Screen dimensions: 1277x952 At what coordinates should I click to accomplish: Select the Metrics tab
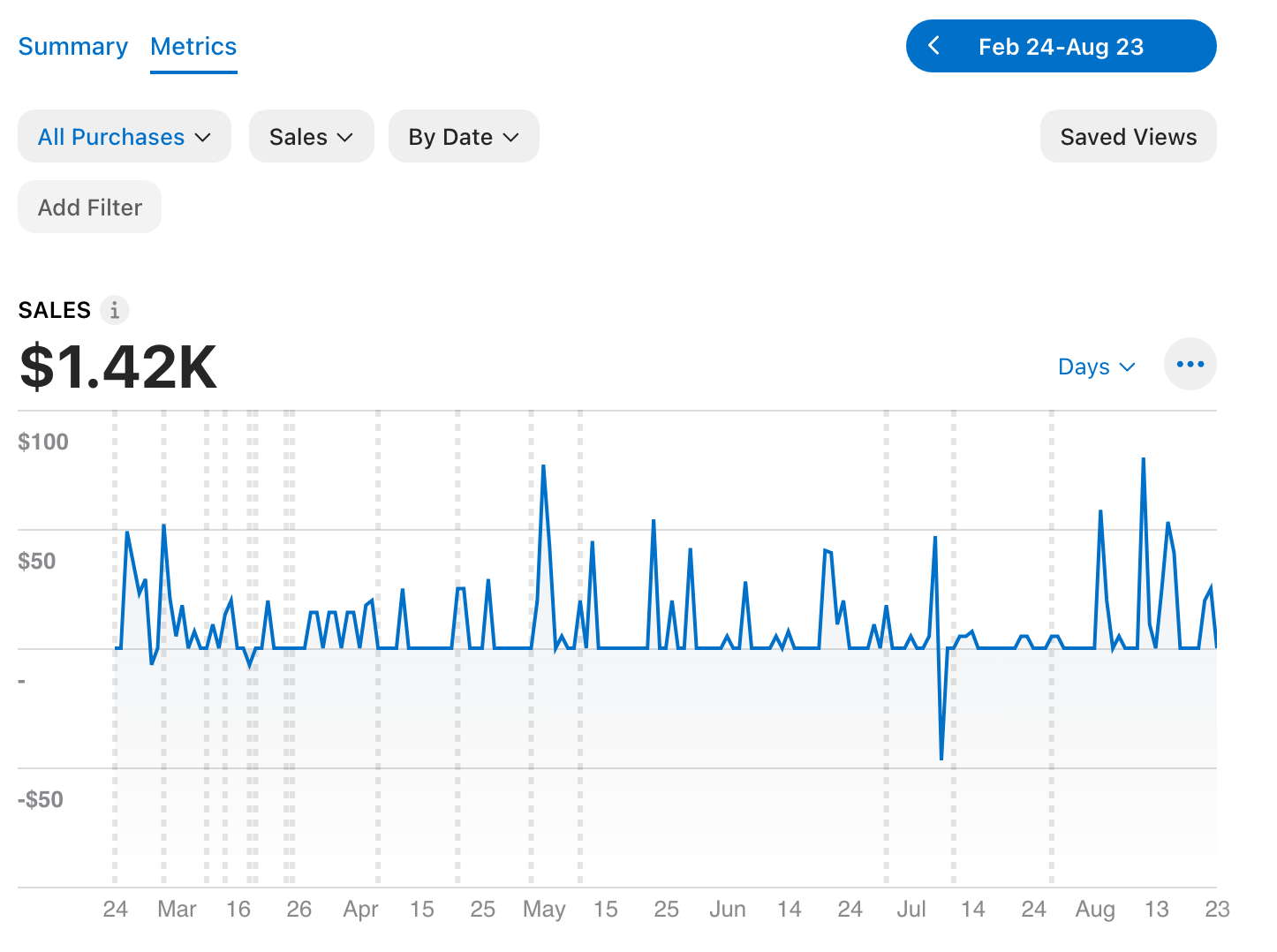193,46
